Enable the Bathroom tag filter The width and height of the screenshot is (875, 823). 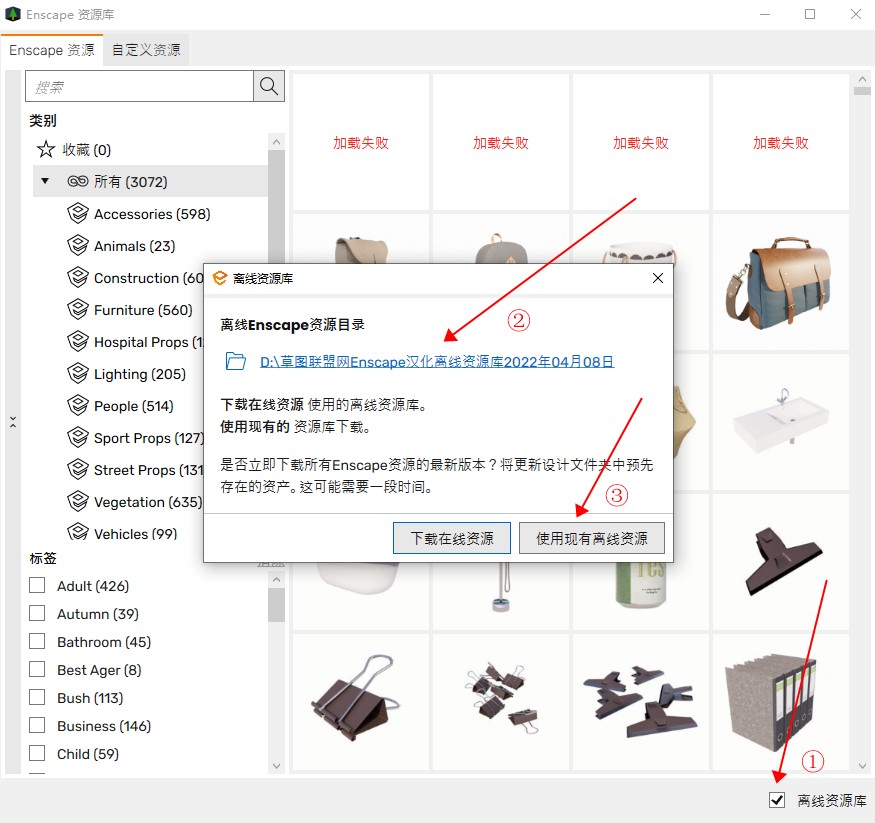(37, 642)
